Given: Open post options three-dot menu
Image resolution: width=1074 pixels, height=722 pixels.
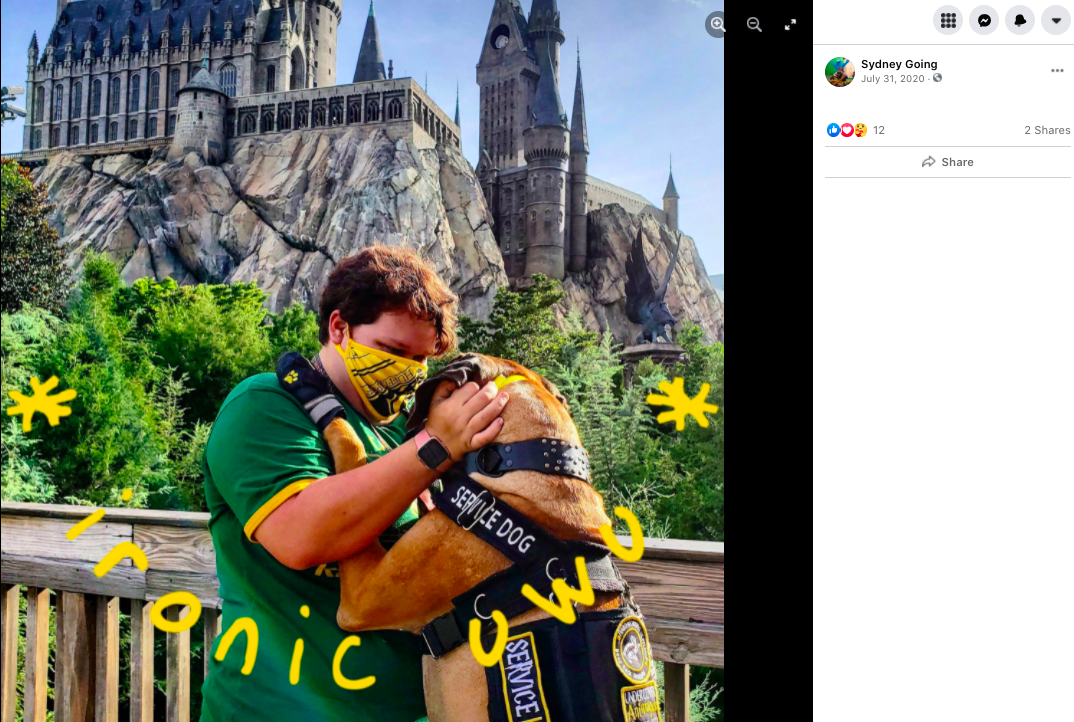Looking at the screenshot, I should click(x=1057, y=71).
